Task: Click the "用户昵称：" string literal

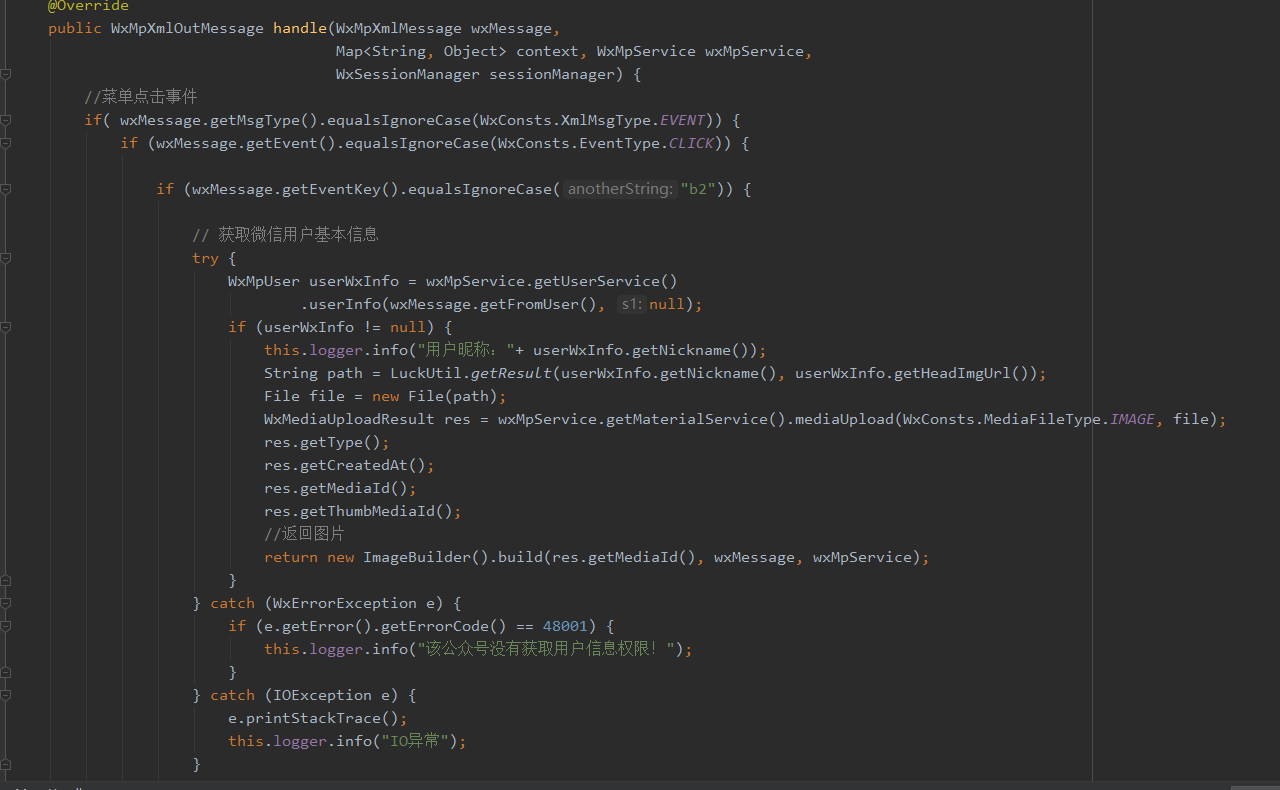Action: pos(466,350)
